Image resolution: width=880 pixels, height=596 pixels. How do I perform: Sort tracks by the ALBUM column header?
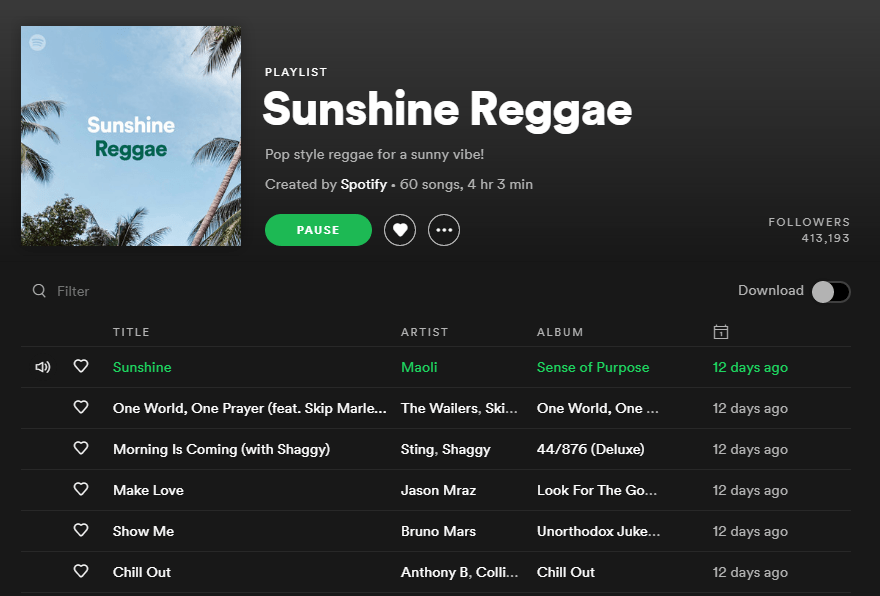(560, 331)
